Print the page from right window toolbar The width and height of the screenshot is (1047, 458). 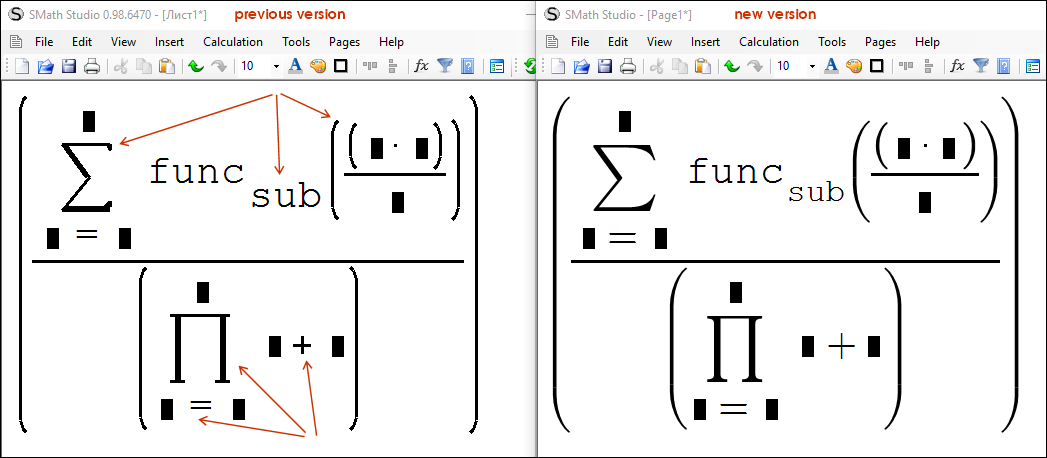pos(628,66)
